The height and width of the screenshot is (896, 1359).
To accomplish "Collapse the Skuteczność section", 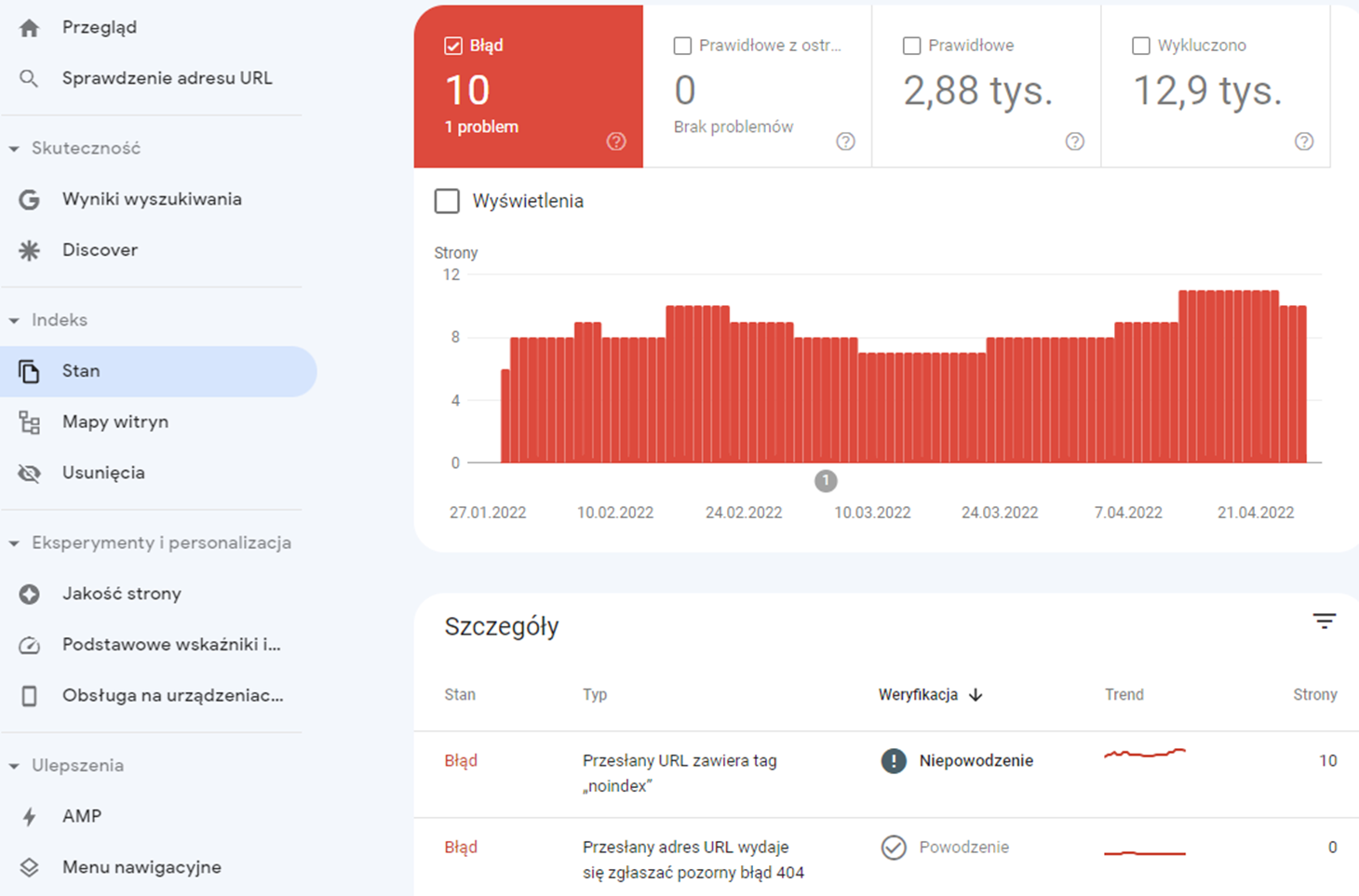I will (14, 149).
